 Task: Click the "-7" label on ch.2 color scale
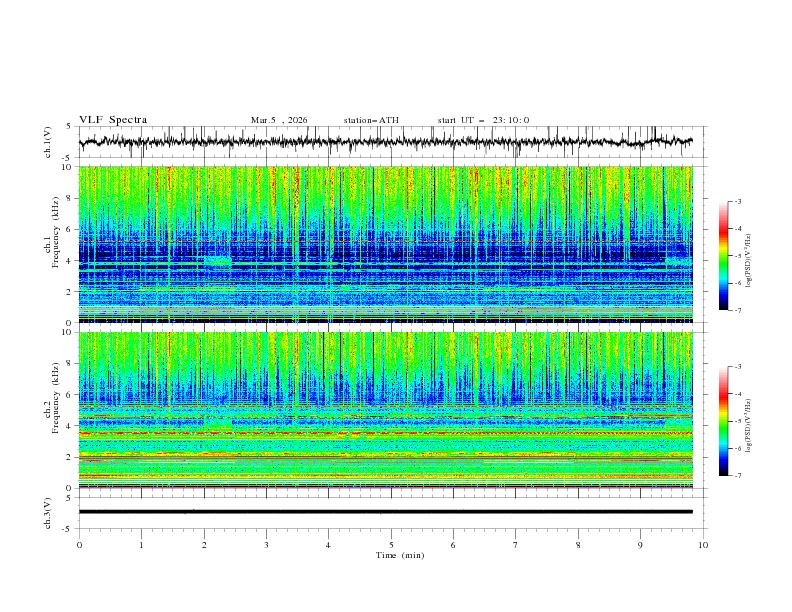pyautogui.click(x=737, y=476)
